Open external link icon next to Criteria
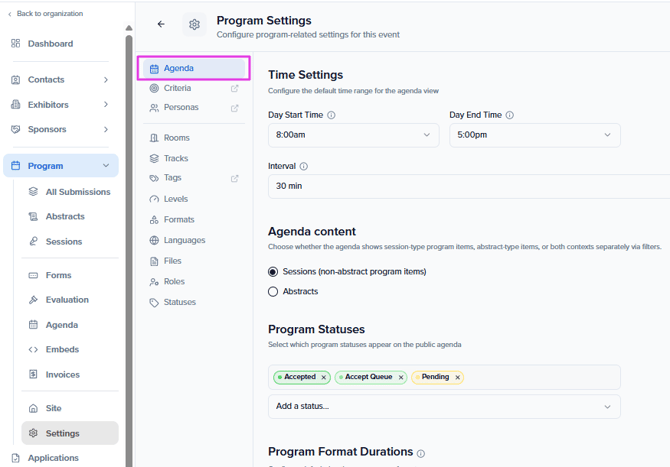Screen dimensions: 670x467 235,88
